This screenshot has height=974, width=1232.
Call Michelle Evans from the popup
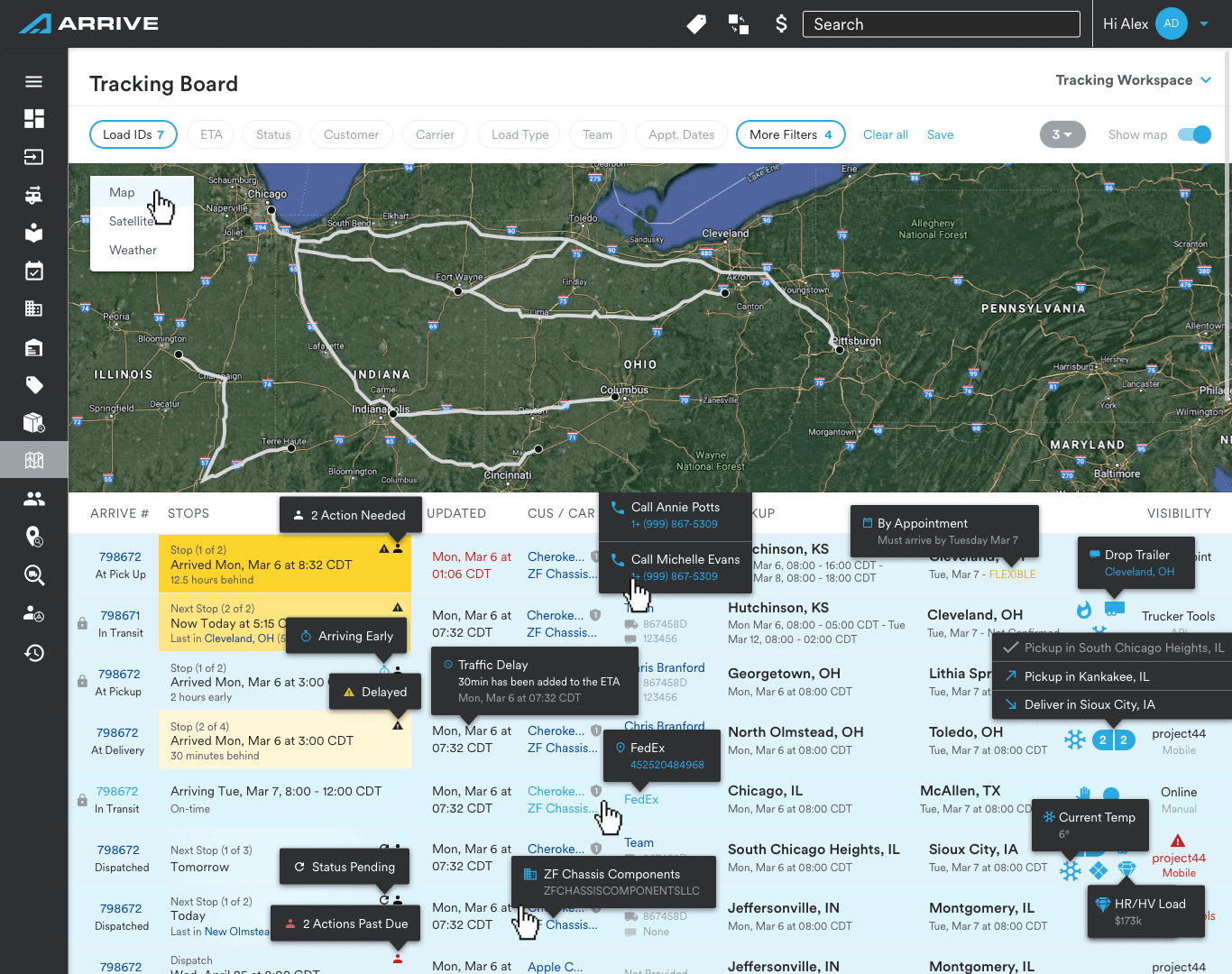[675, 567]
